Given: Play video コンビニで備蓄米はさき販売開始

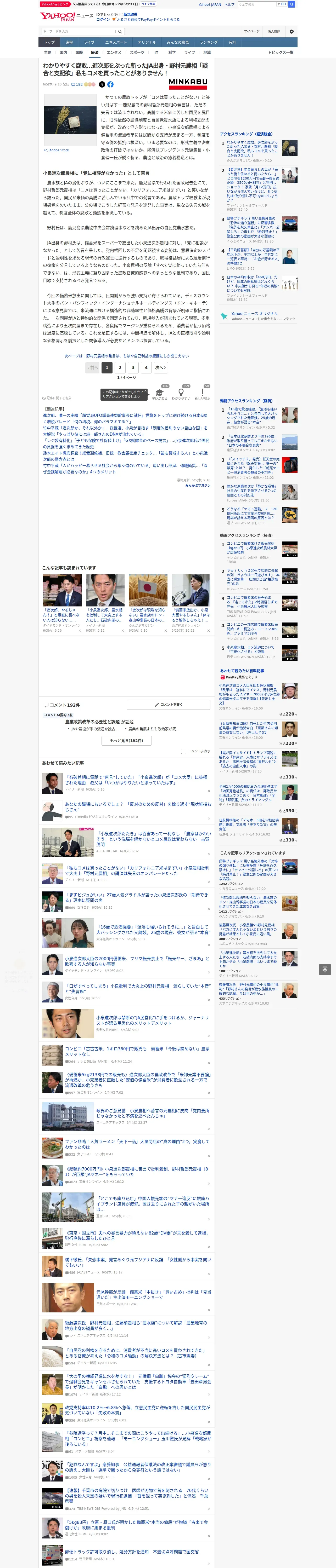Looking at the screenshot, I should tap(290, 549).
